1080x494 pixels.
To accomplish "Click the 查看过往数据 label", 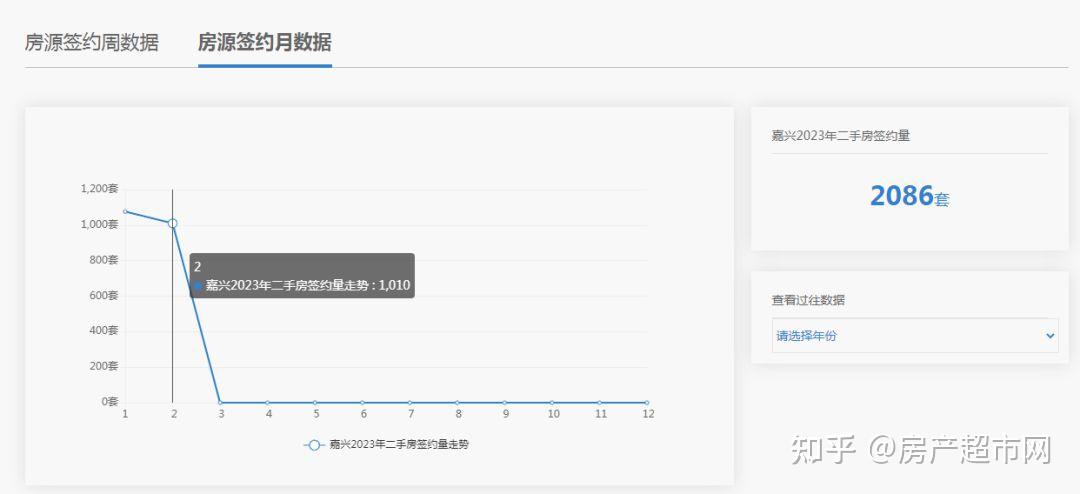I will 809,300.
